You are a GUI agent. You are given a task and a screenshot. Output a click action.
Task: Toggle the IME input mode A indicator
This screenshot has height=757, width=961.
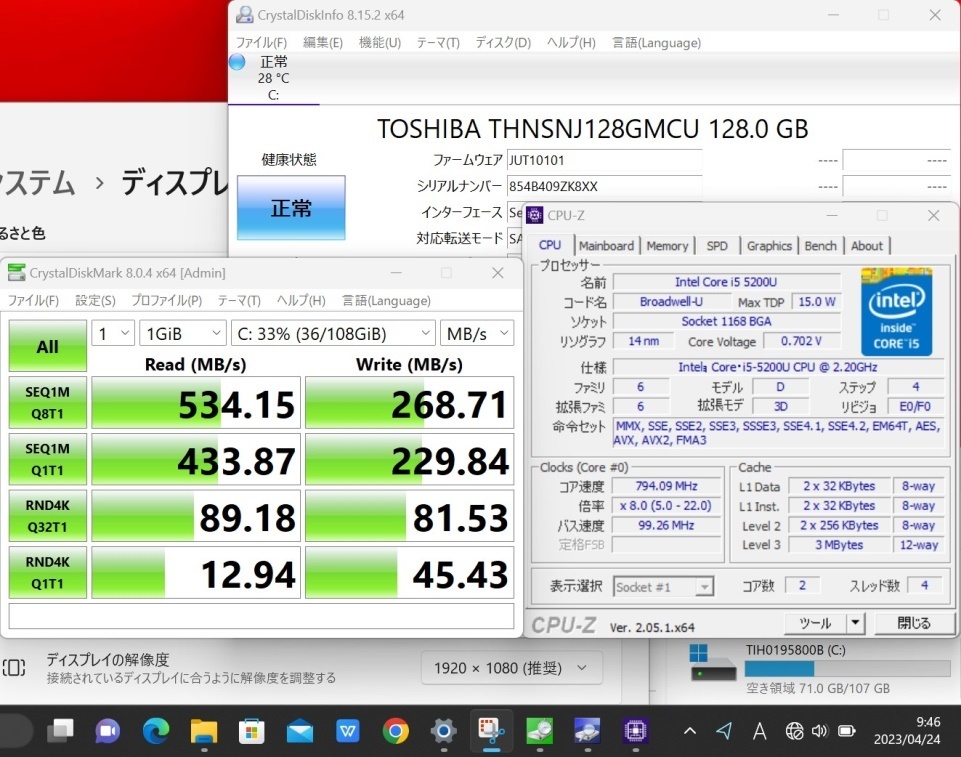[x=759, y=731]
